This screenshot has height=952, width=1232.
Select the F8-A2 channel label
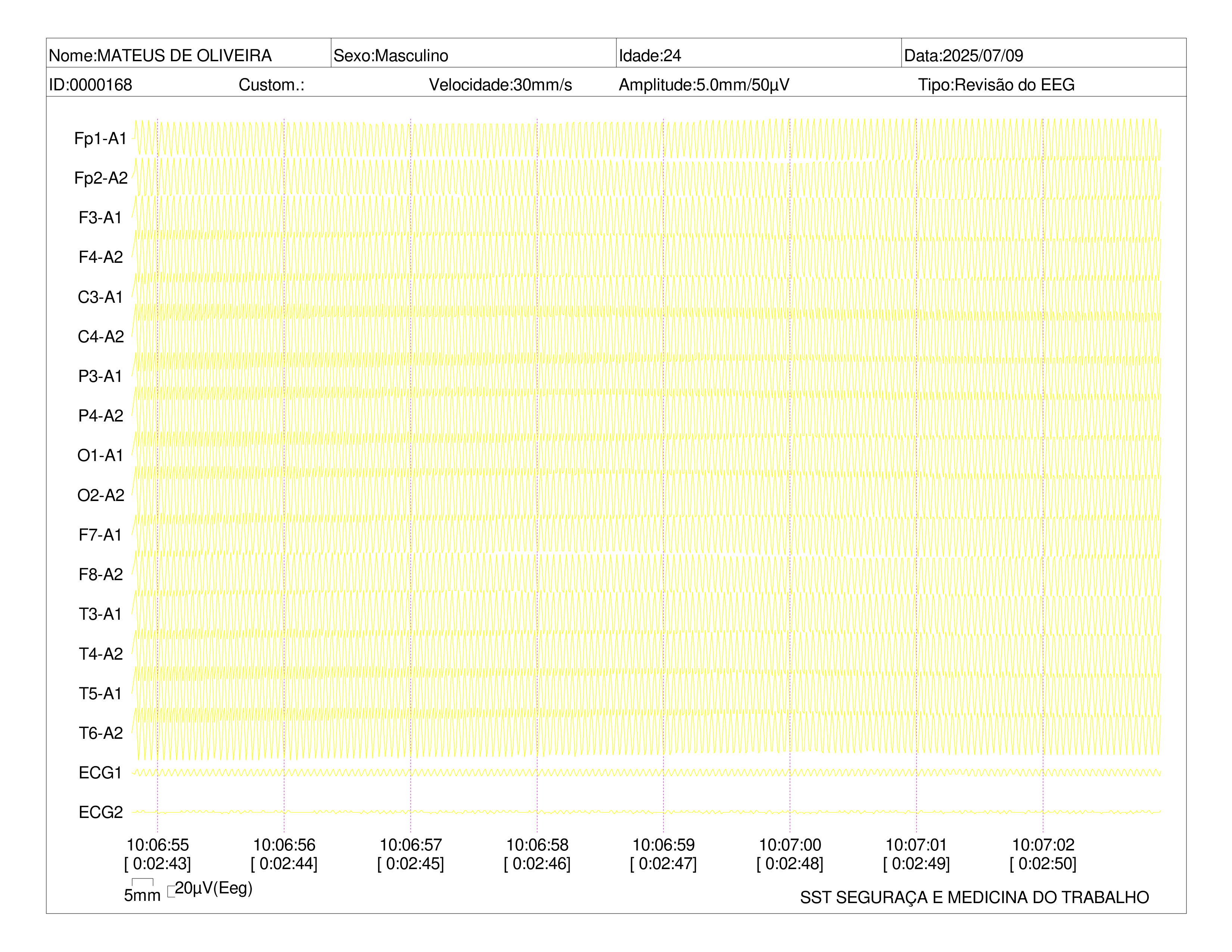[100, 574]
